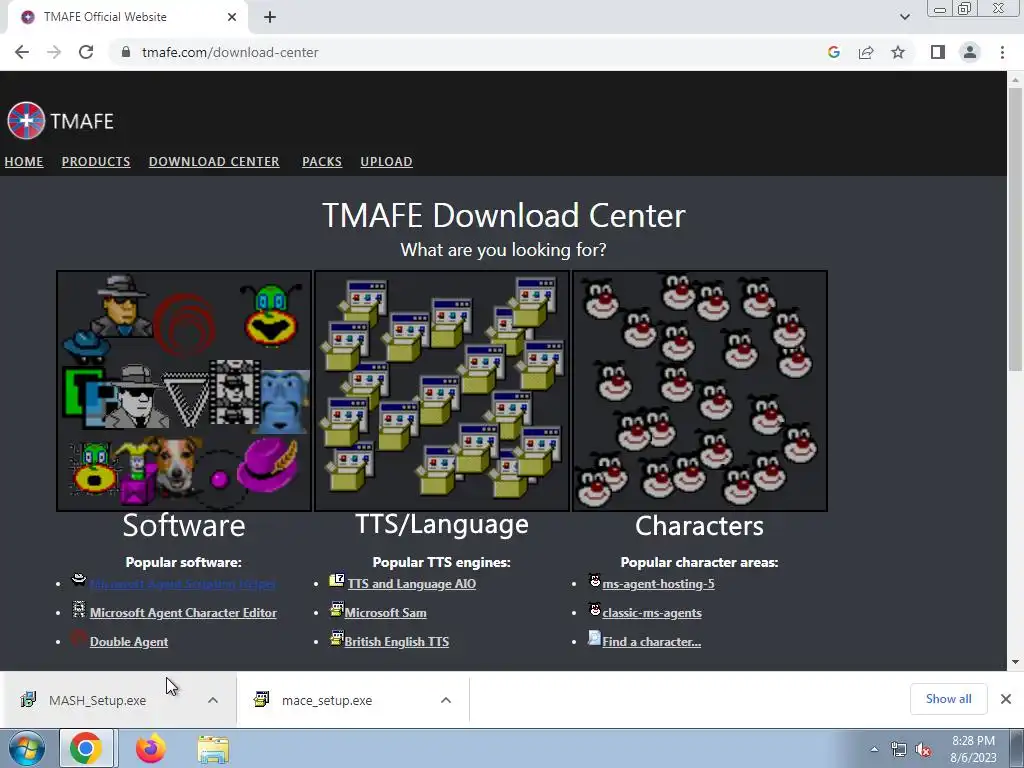Go back to previous page
1024x768 pixels.
pyautogui.click(x=22, y=52)
